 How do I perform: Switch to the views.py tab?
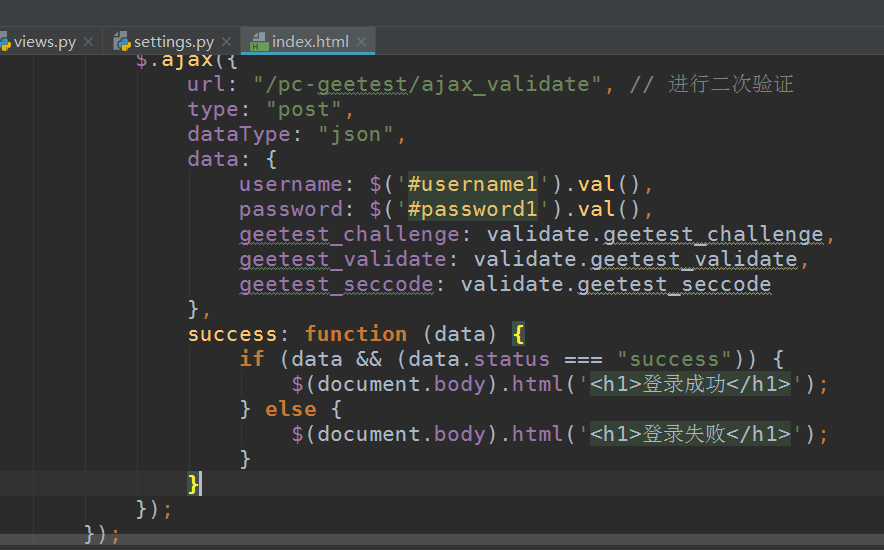point(45,42)
